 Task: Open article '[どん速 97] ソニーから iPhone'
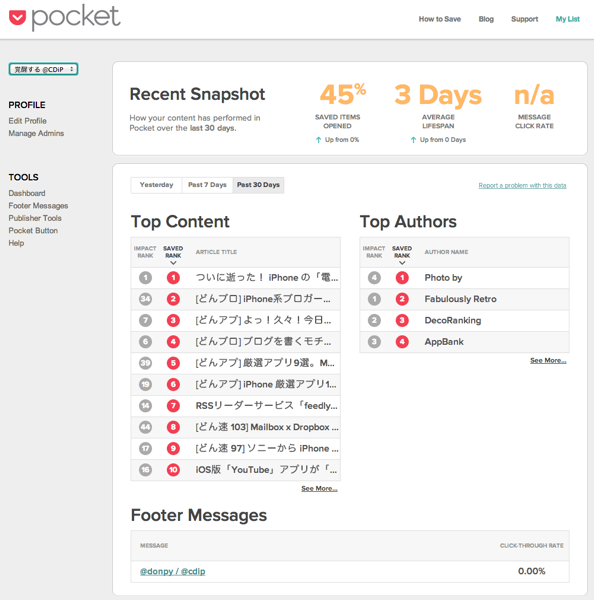pyautogui.click(x=267, y=448)
